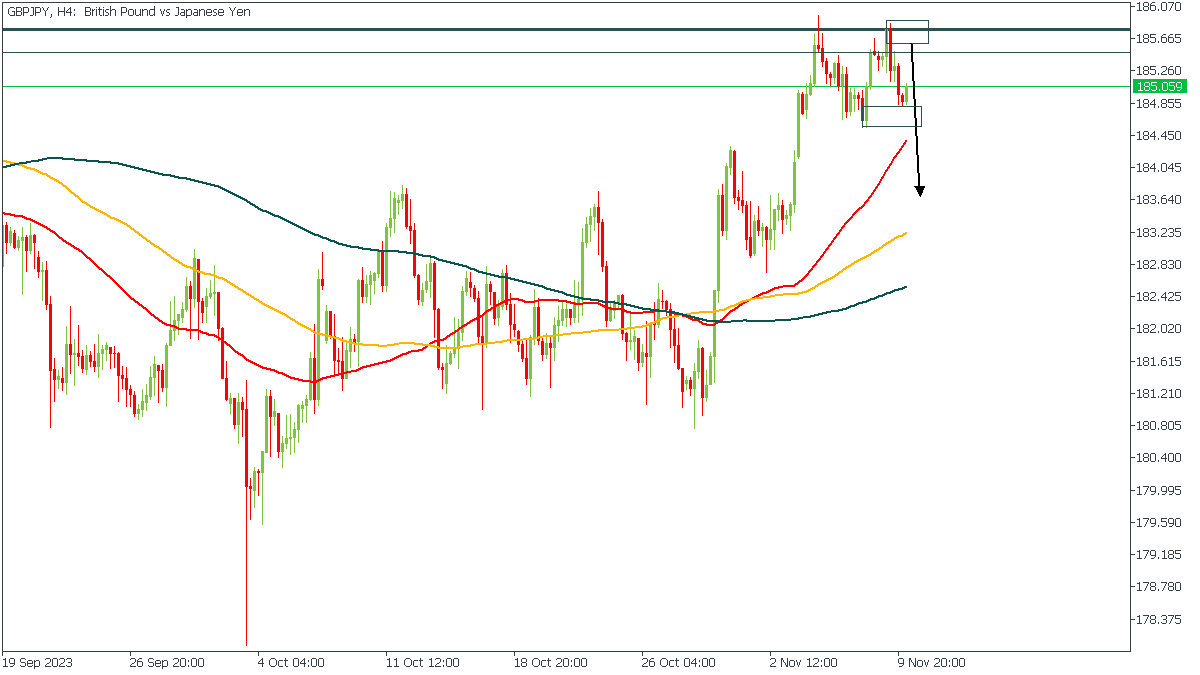1200x675 pixels.
Task: Click the 19 Sep 2023 date label
Action: 37,662
